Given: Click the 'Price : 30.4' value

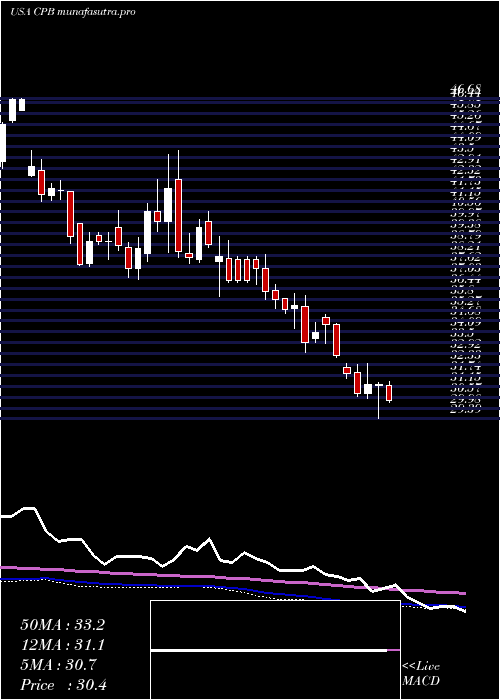Looking at the screenshot, I should coord(63,685).
